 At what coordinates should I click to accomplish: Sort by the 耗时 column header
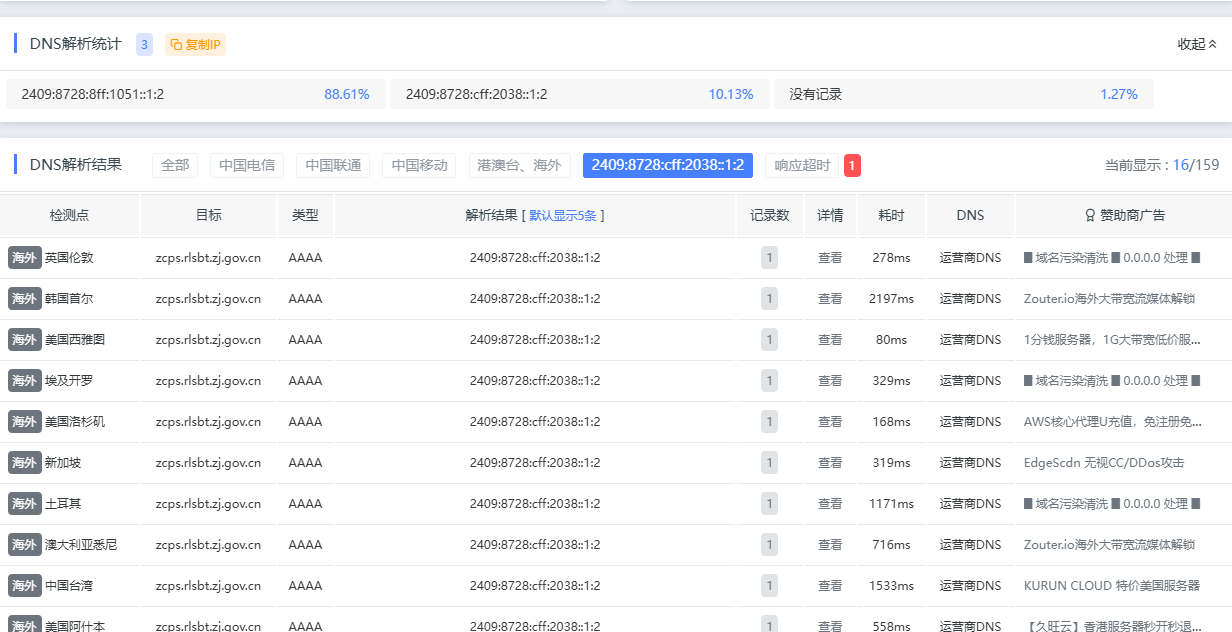(x=891, y=215)
